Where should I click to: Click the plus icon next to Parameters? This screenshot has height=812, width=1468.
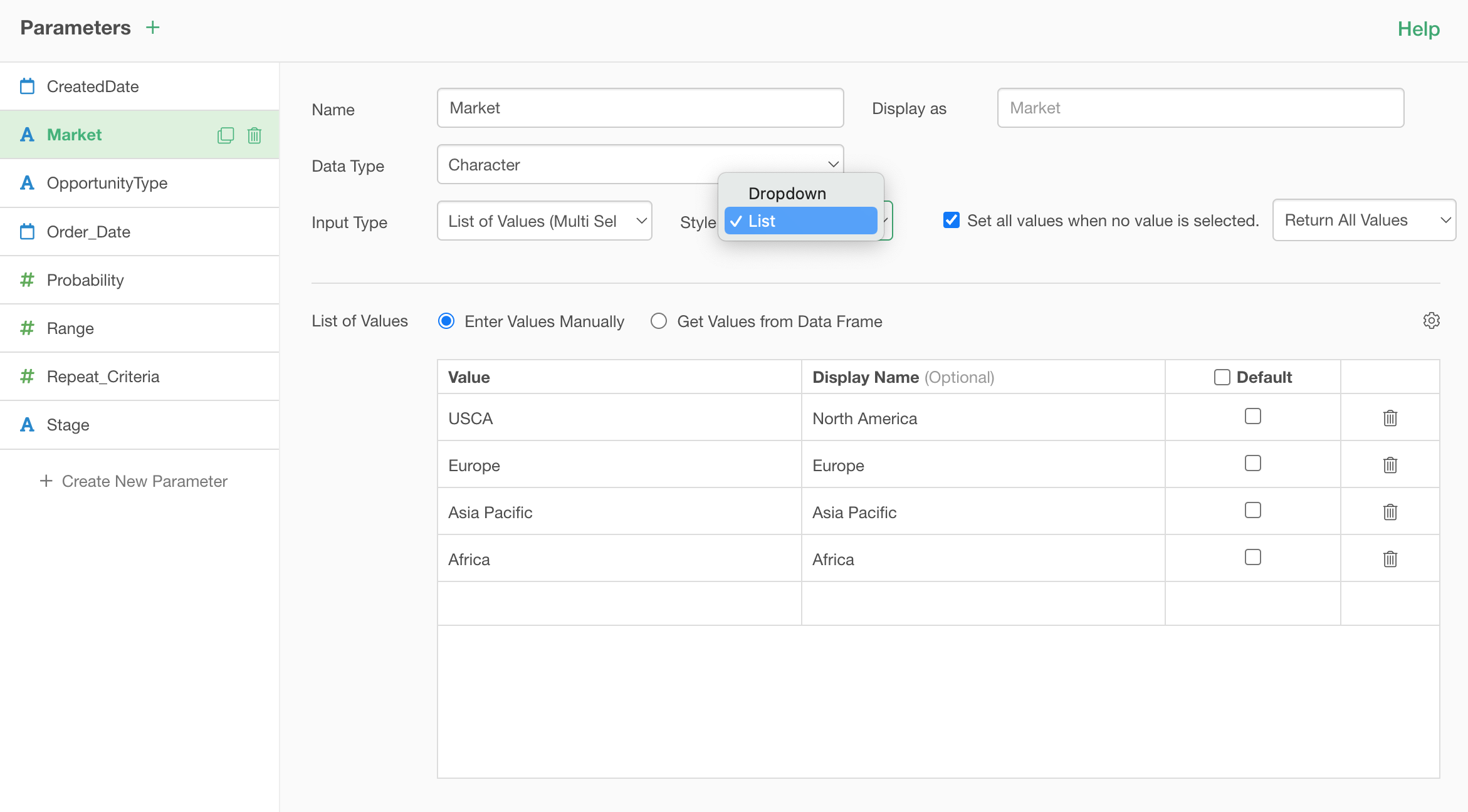tap(152, 28)
